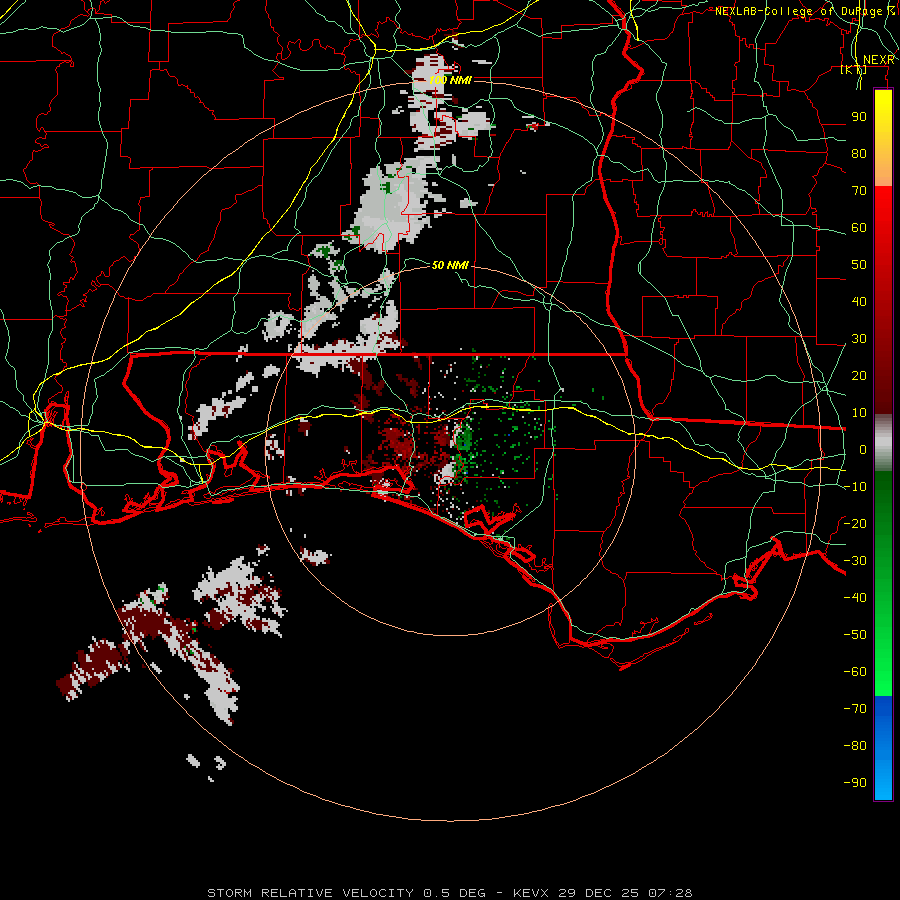Click the 30 value on the velocity legend

pos(859,339)
